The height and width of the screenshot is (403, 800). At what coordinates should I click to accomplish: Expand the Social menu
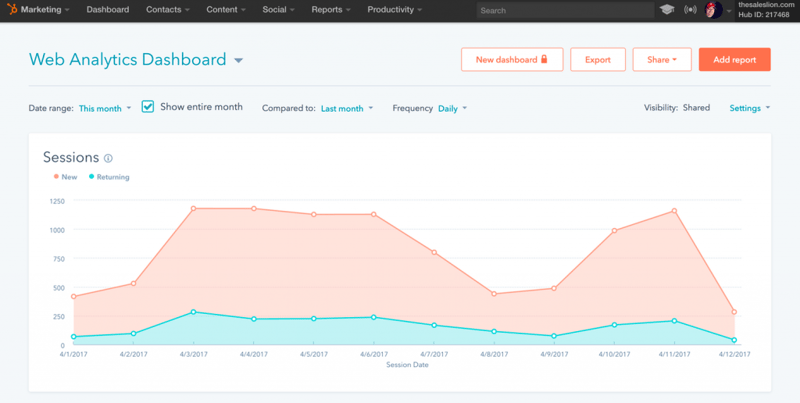[279, 10]
